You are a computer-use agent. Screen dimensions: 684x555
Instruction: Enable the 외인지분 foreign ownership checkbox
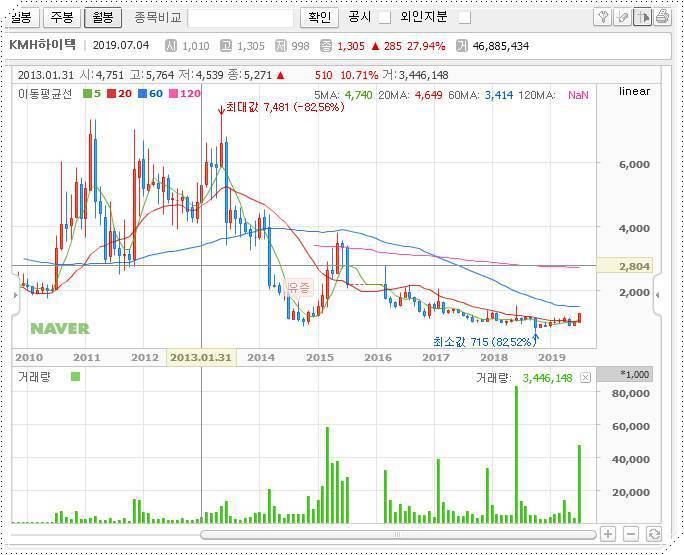465,17
